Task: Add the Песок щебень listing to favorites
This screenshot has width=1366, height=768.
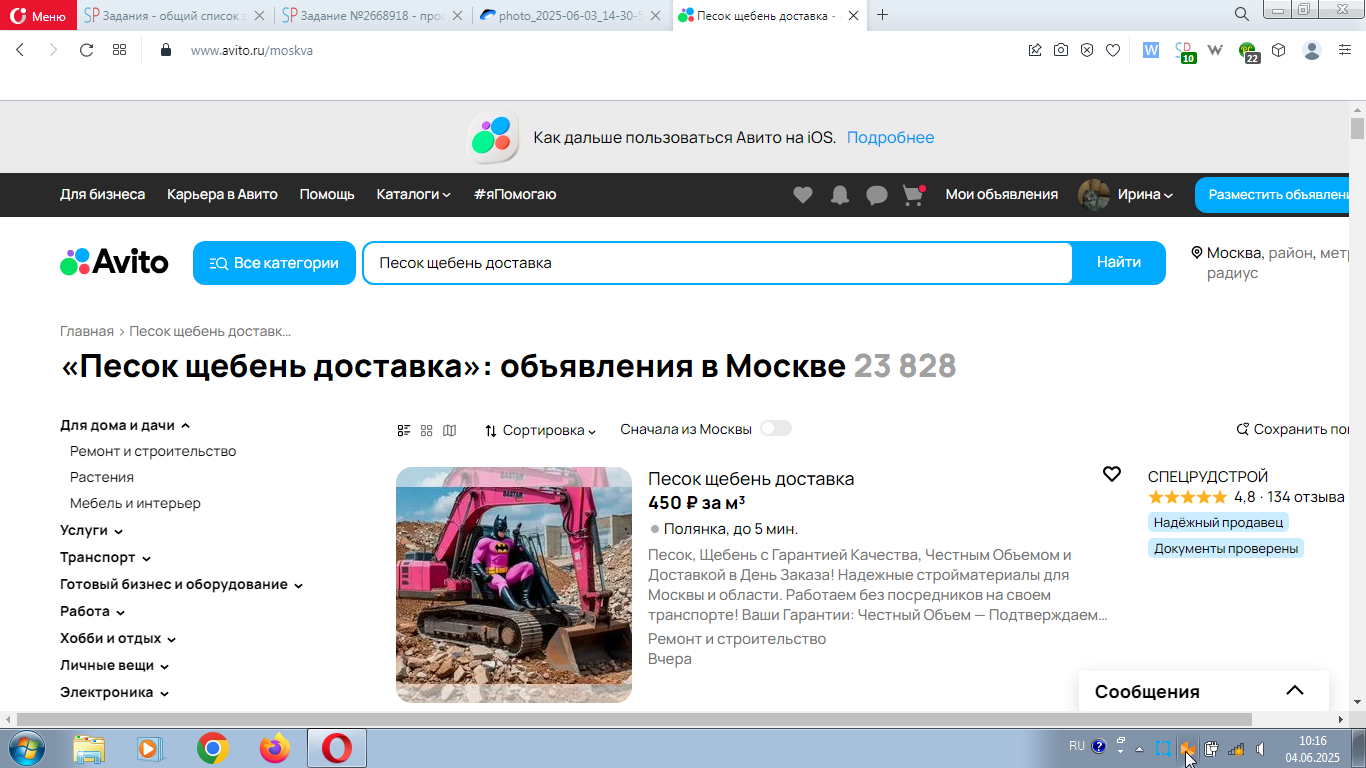Action: tap(1111, 474)
